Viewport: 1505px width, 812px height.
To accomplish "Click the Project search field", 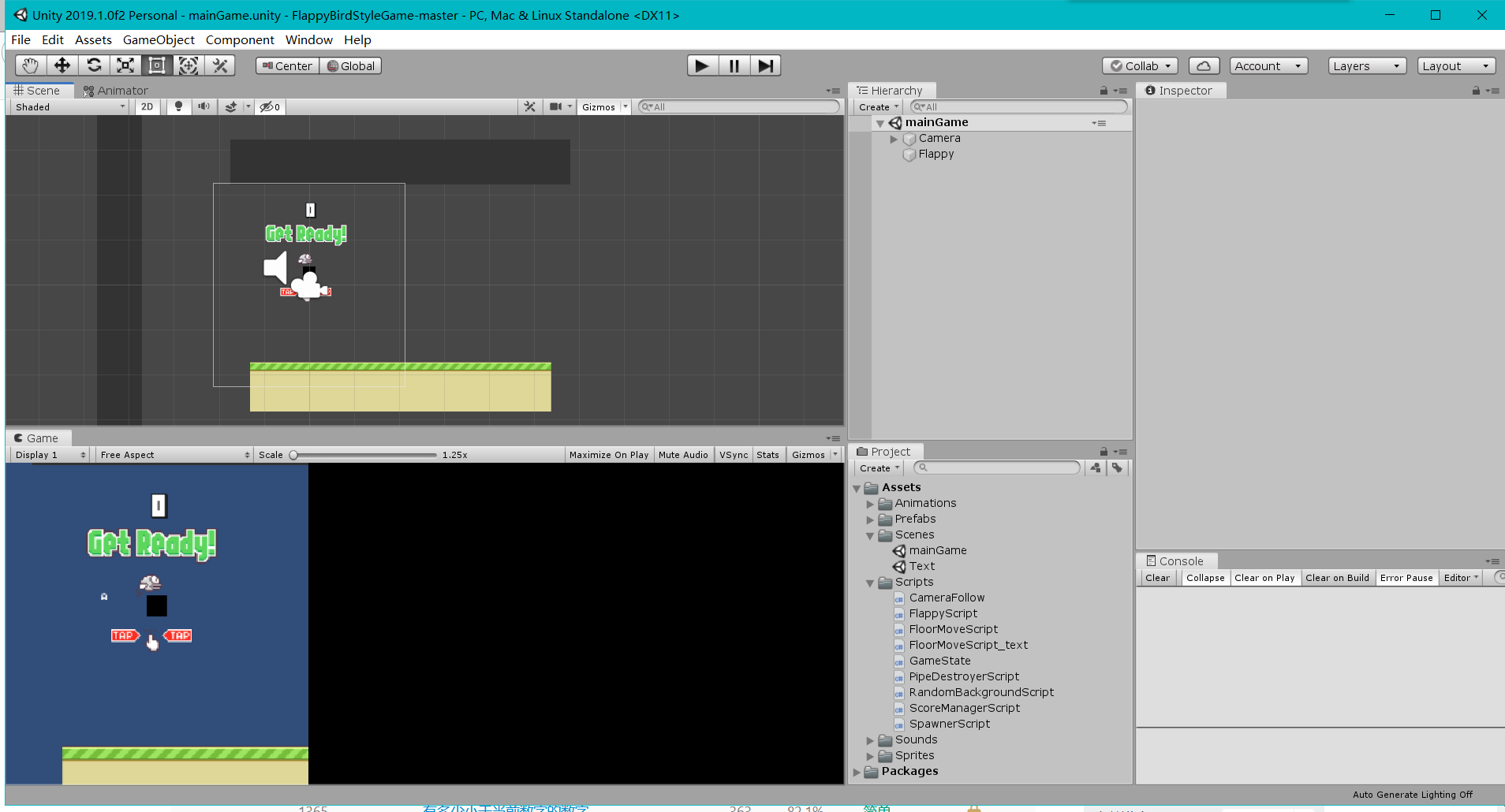I will tap(997, 467).
